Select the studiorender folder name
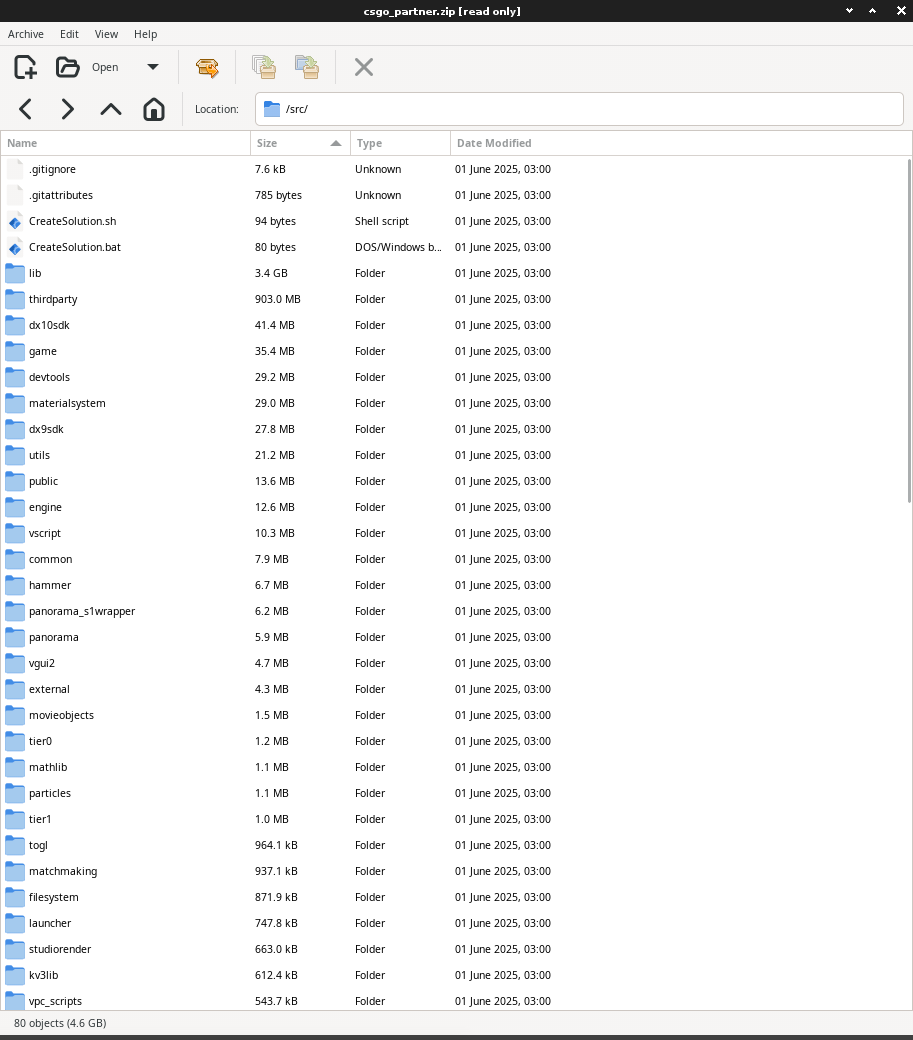 60,949
